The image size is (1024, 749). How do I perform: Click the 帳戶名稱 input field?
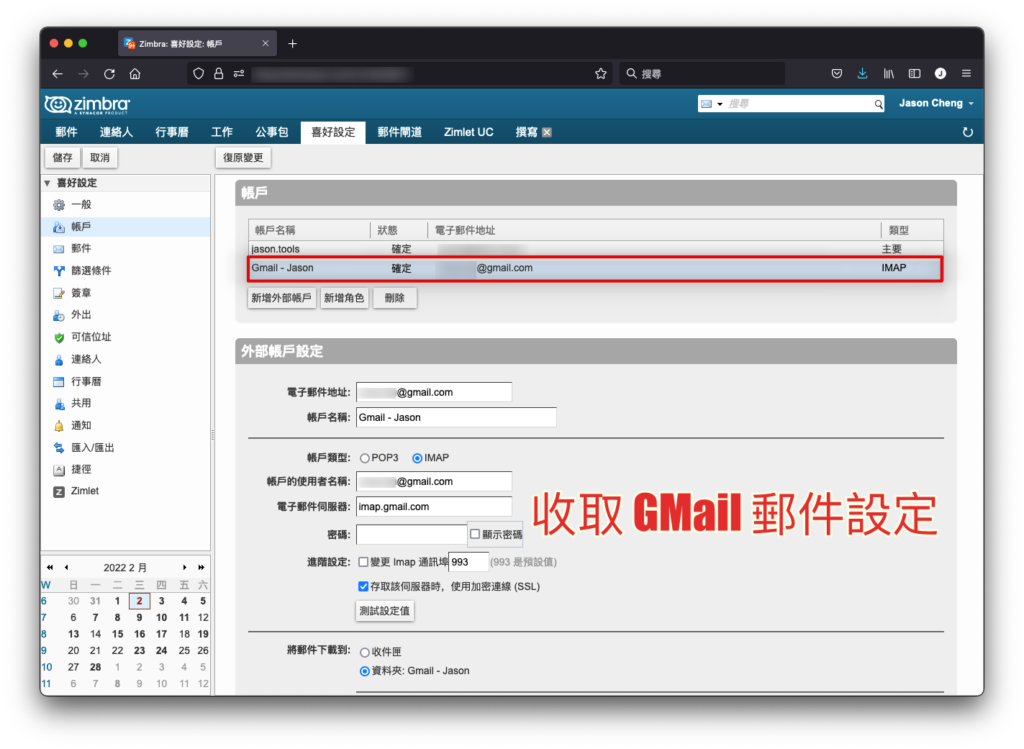tap(456, 417)
